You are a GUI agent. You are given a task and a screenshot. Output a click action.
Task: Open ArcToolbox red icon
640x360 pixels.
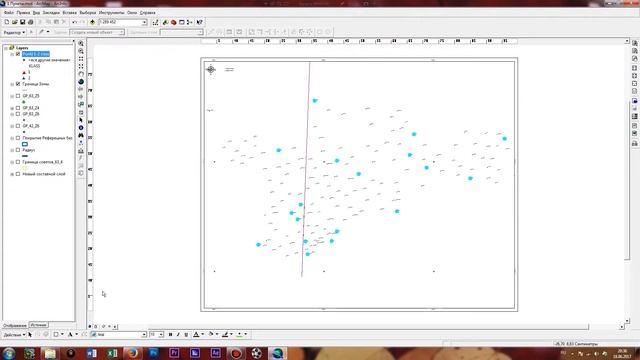[x=174, y=22]
